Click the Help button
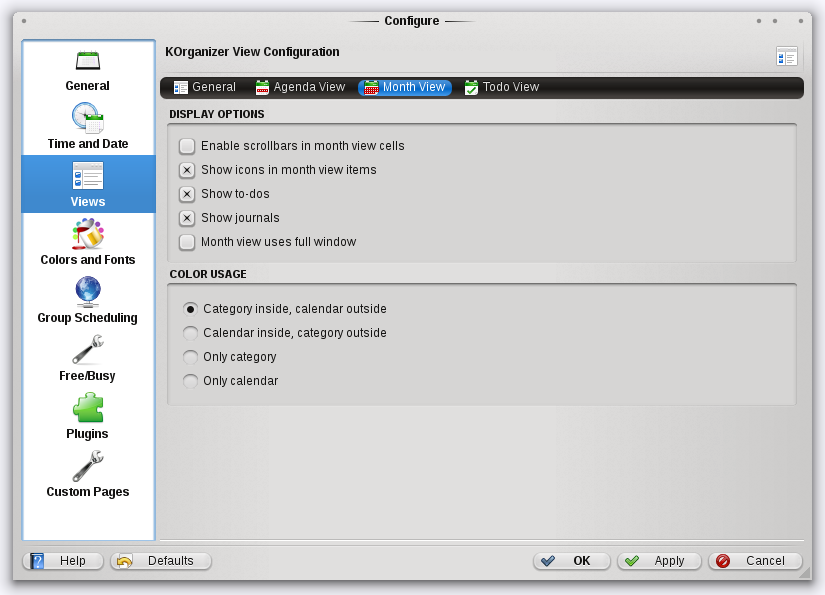 (63, 561)
